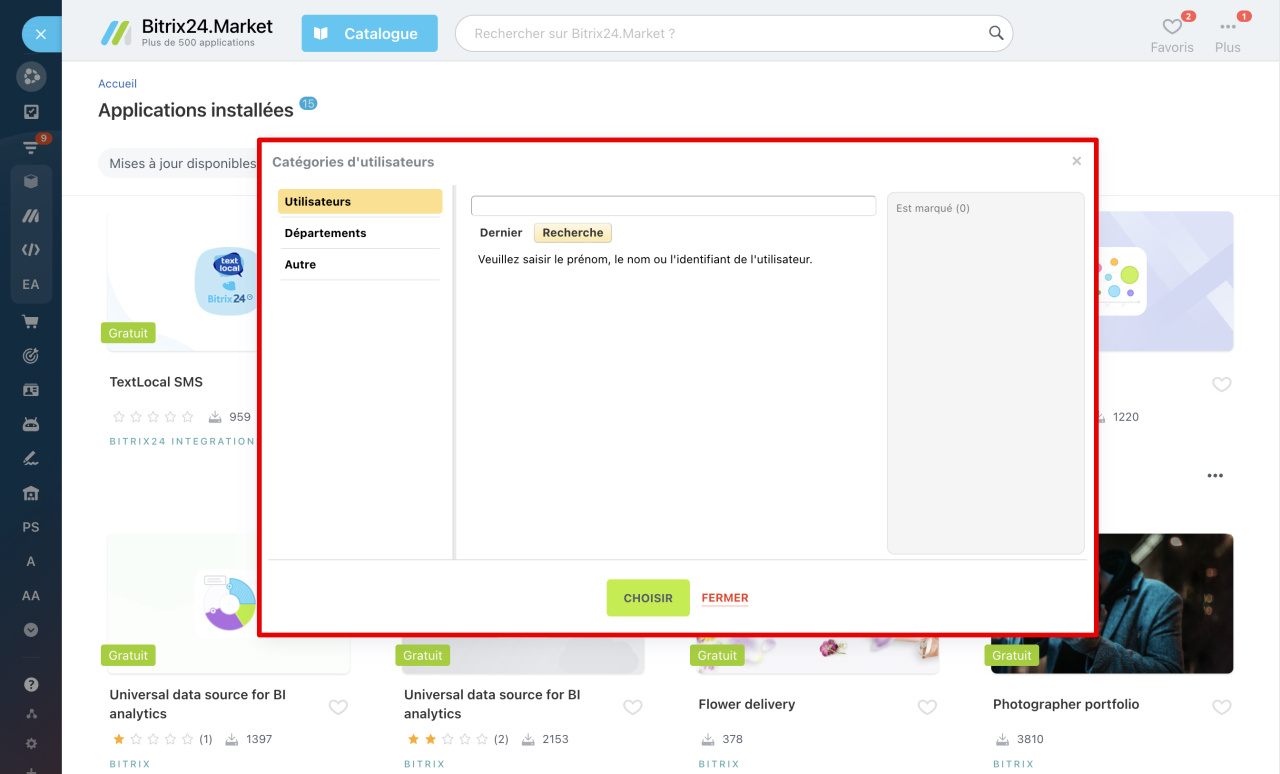This screenshot has height=774, width=1280.
Task: Open the Catalogue button
Action: [370, 33]
